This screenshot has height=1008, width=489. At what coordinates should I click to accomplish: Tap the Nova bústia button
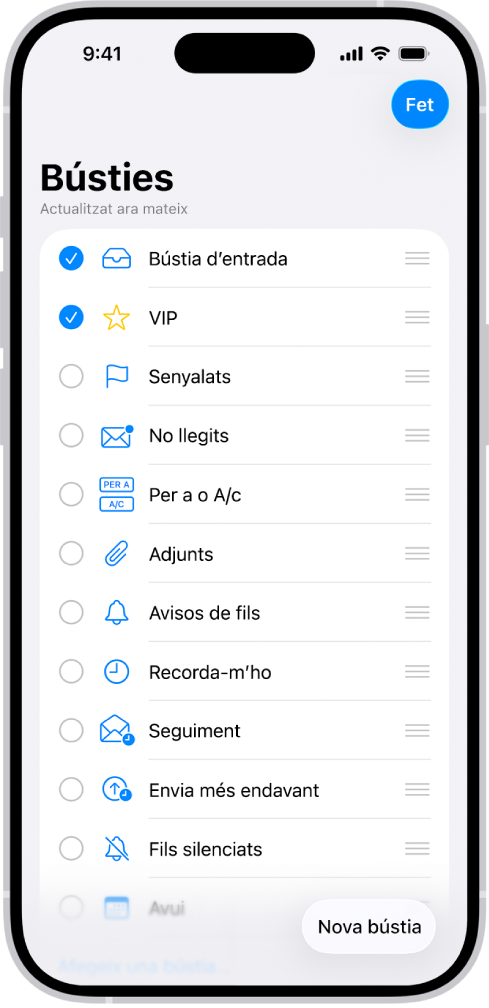point(369,926)
